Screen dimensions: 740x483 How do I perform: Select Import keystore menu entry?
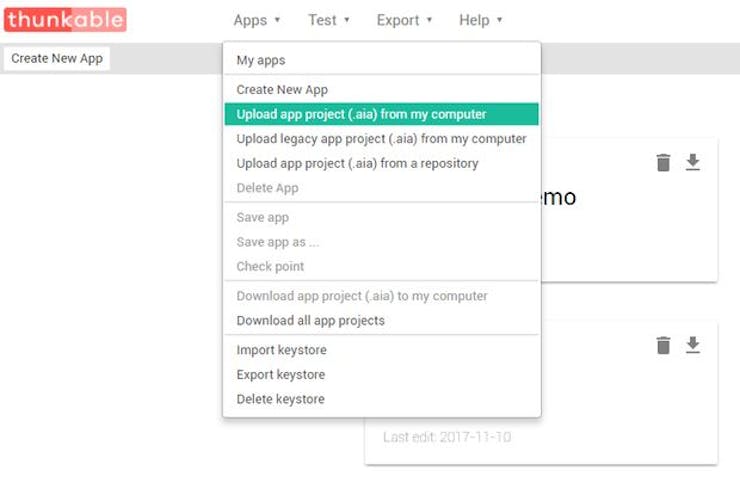click(x=281, y=350)
